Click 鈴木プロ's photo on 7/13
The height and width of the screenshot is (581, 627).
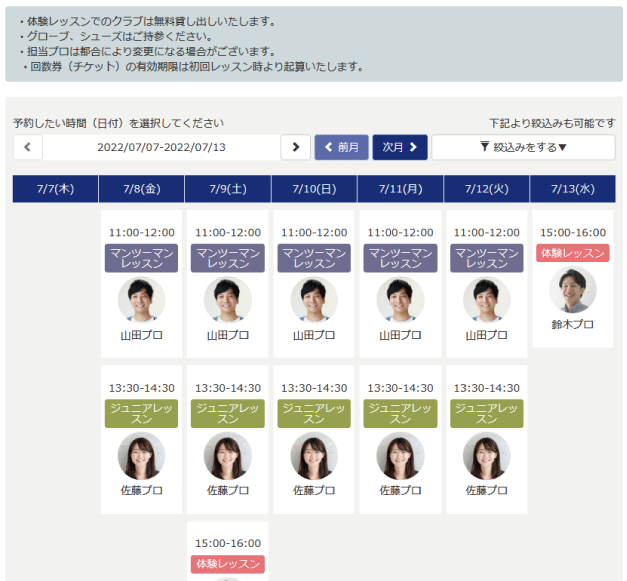click(573, 290)
